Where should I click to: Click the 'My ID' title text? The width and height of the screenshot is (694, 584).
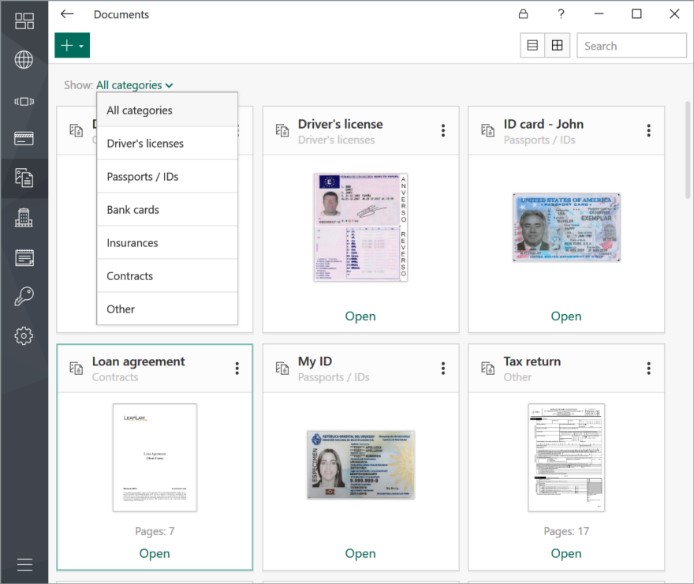pyautogui.click(x=315, y=362)
